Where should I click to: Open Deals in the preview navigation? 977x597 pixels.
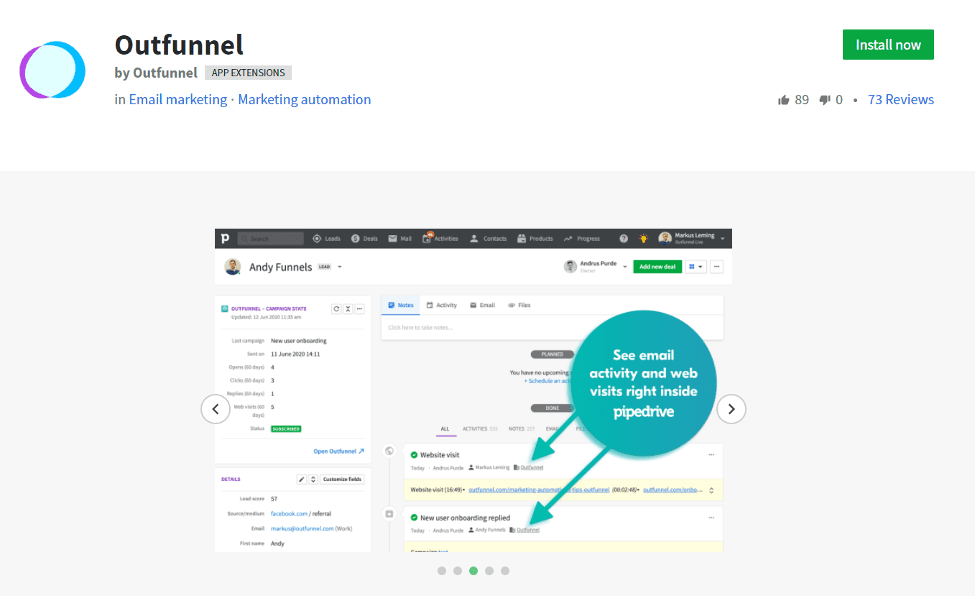[365, 239]
